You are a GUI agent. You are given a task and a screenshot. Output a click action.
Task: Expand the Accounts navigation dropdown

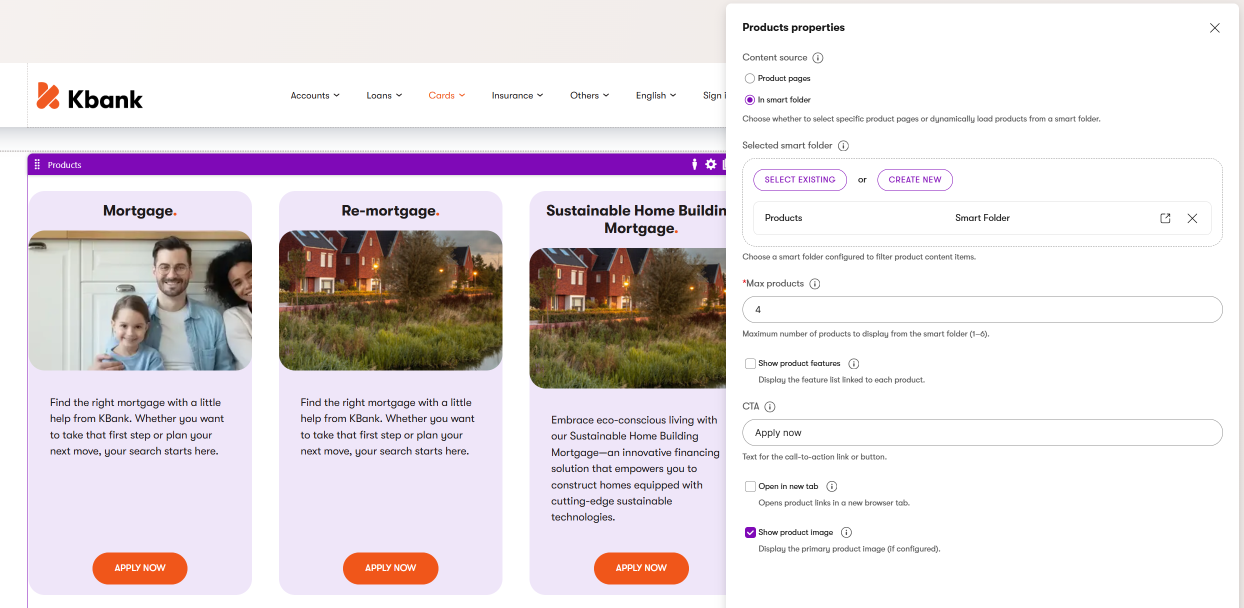(x=315, y=96)
